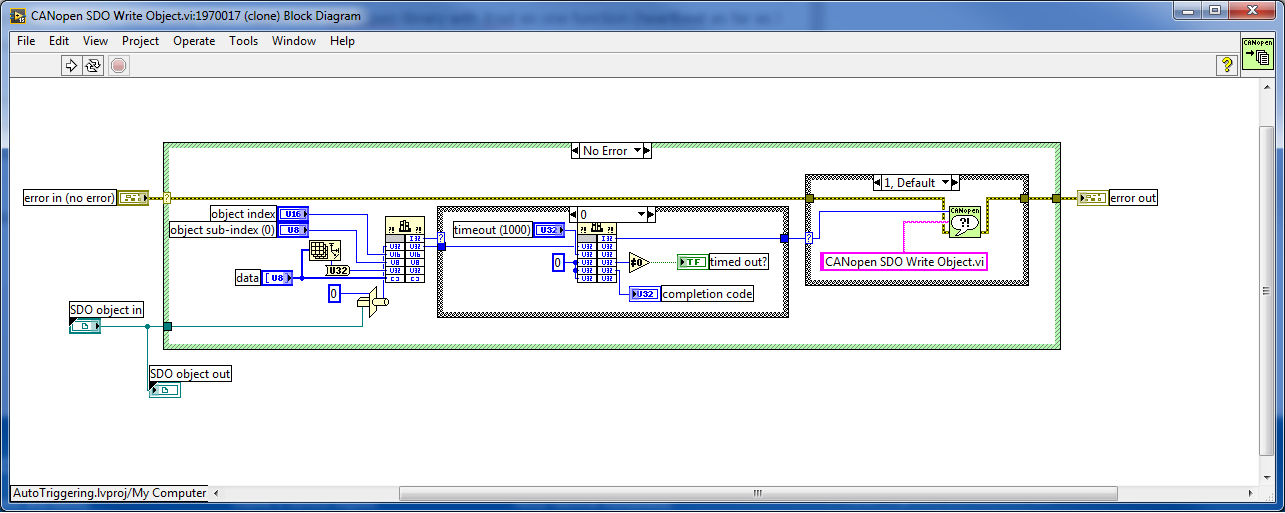This screenshot has width=1285, height=513.
Task: Click the 'timeout (1000)' label
Action: 491,230
